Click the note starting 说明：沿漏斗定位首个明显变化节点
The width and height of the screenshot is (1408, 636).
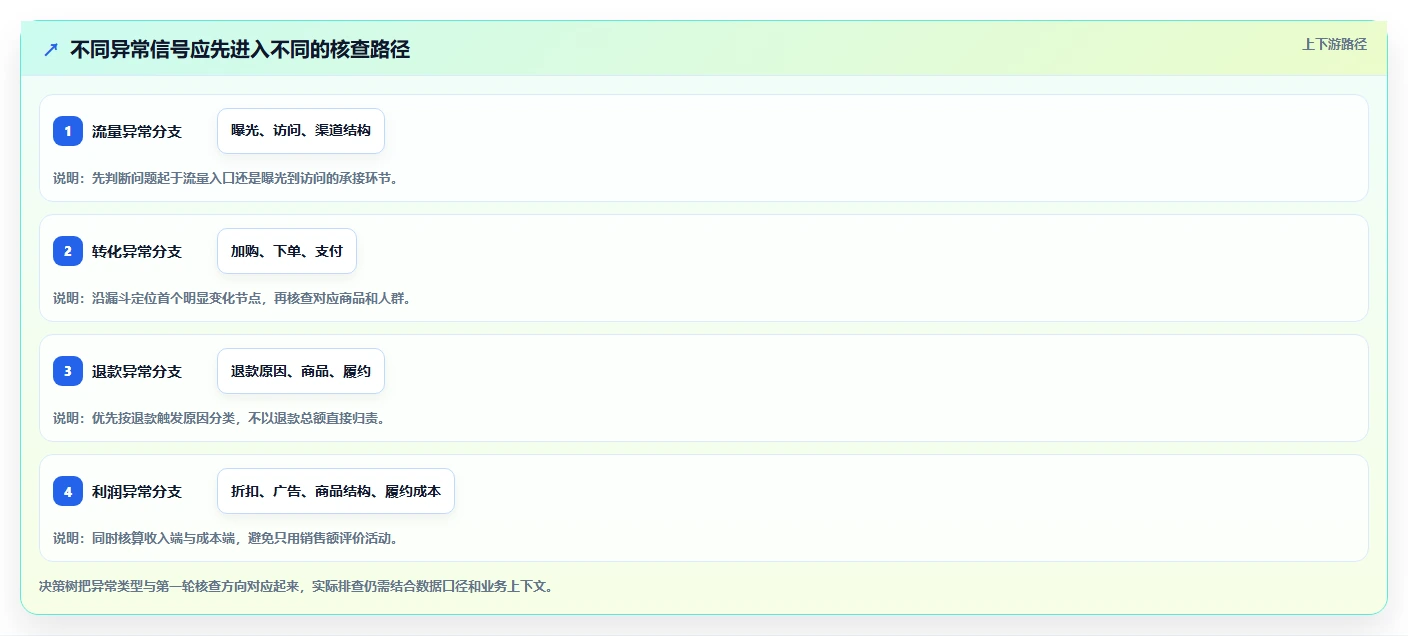(232, 298)
